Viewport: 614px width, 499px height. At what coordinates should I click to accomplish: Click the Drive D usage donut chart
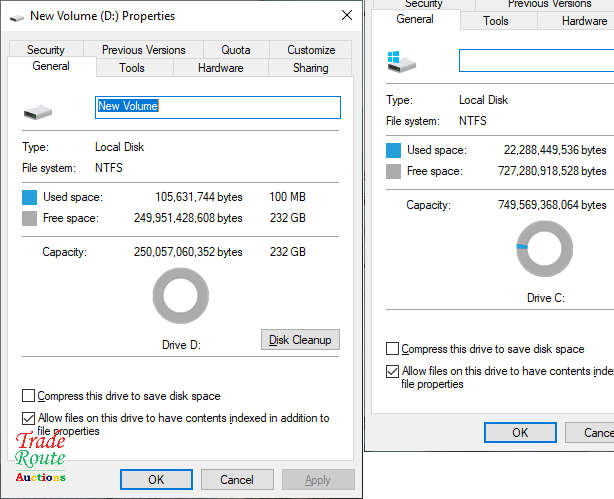[181, 300]
